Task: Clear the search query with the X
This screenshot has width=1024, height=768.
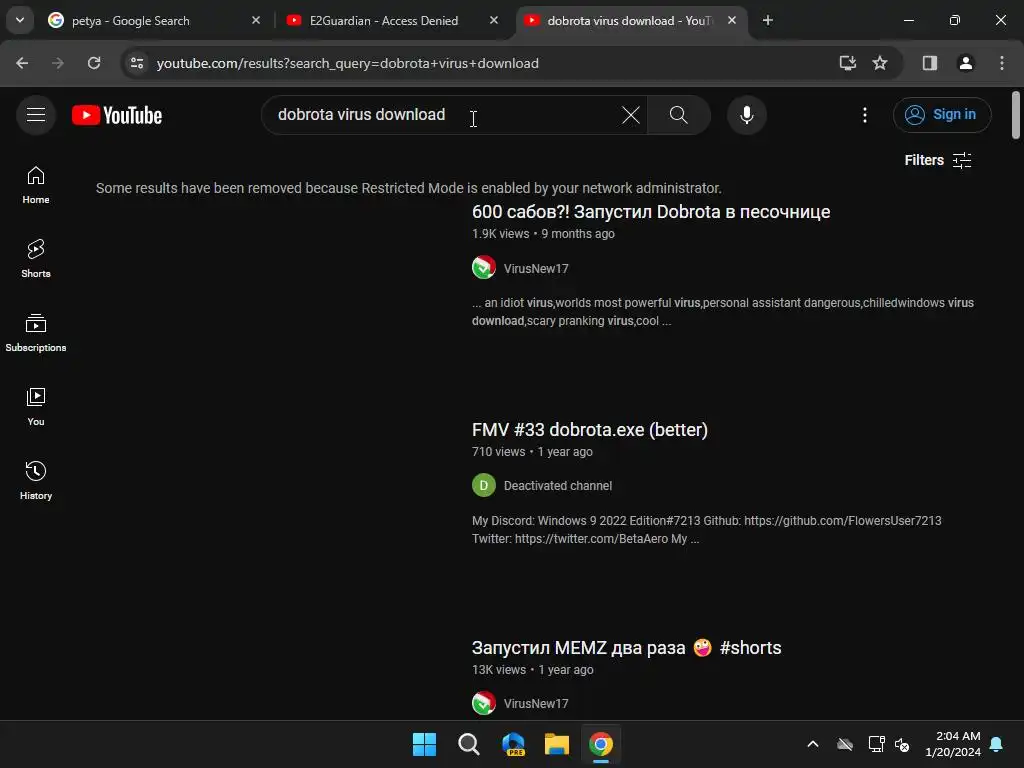Action: (x=631, y=115)
